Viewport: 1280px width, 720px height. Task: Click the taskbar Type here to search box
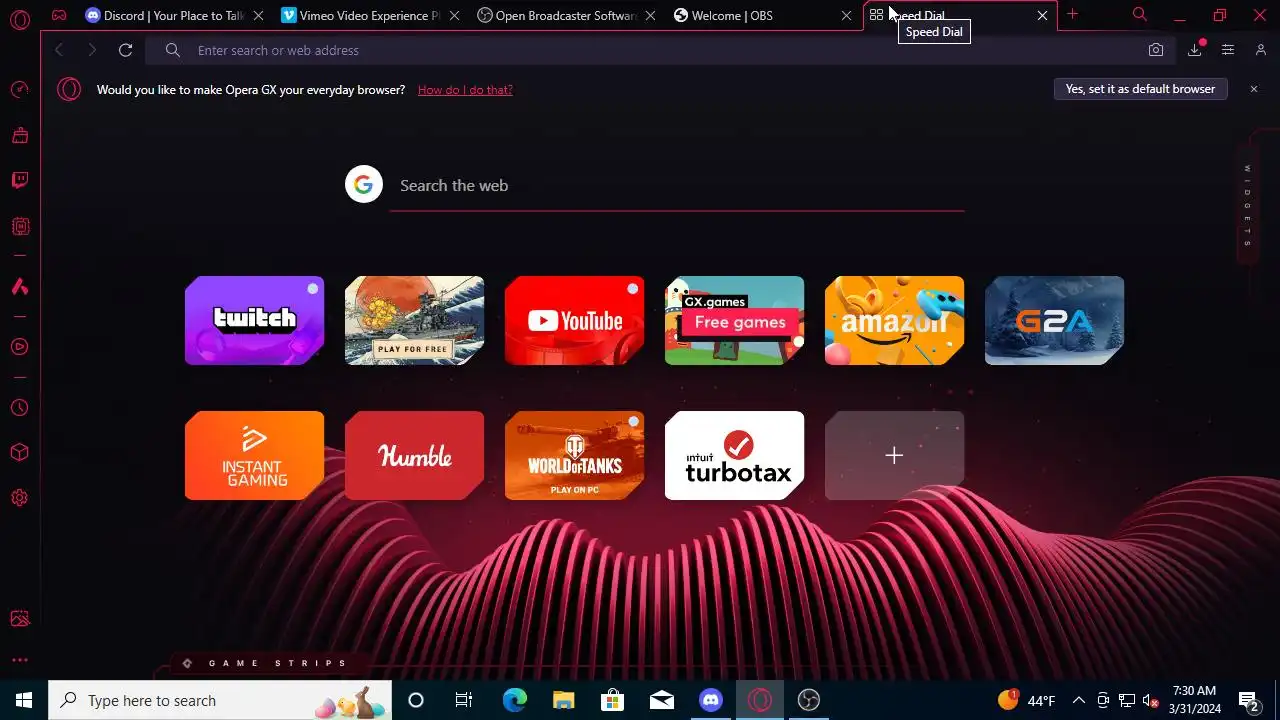(x=220, y=700)
